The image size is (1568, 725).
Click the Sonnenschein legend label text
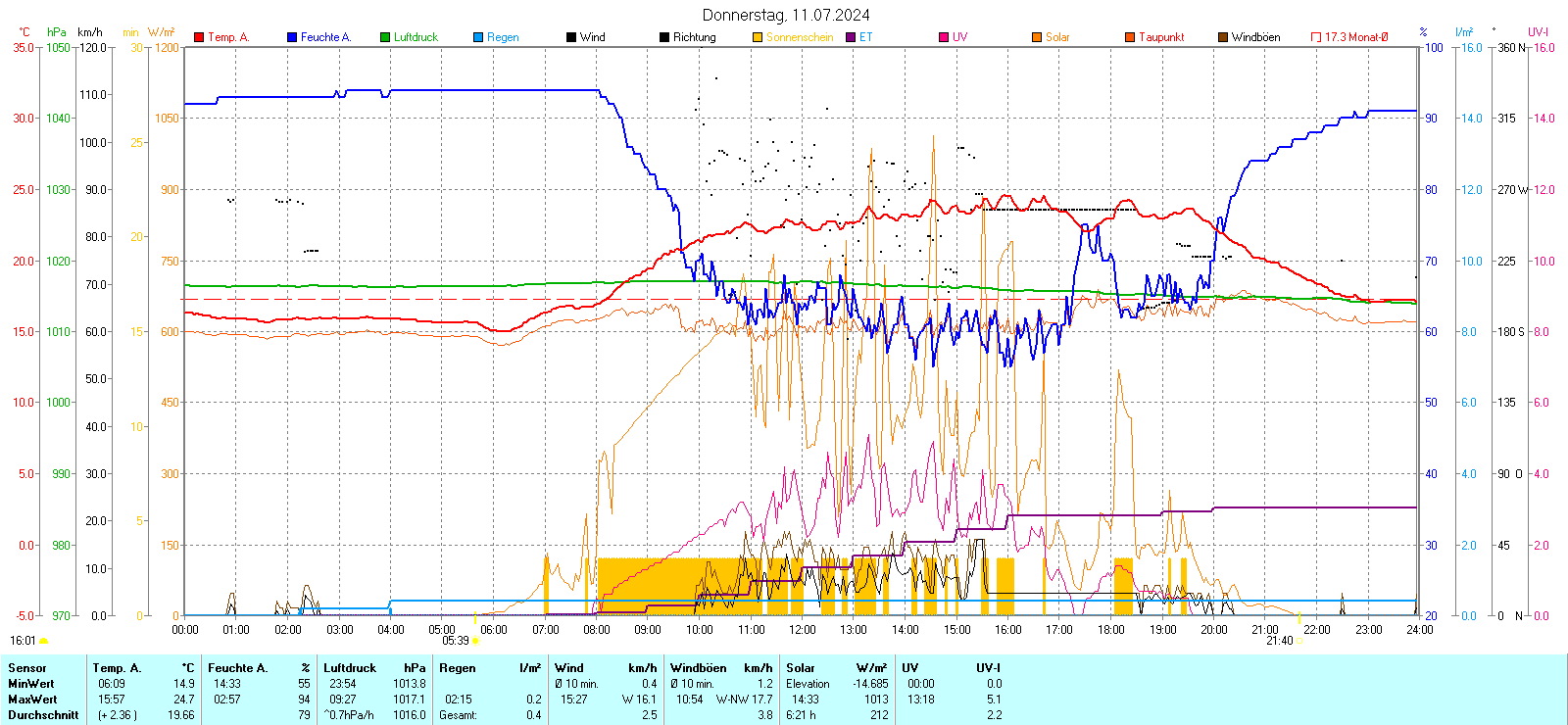click(x=800, y=37)
